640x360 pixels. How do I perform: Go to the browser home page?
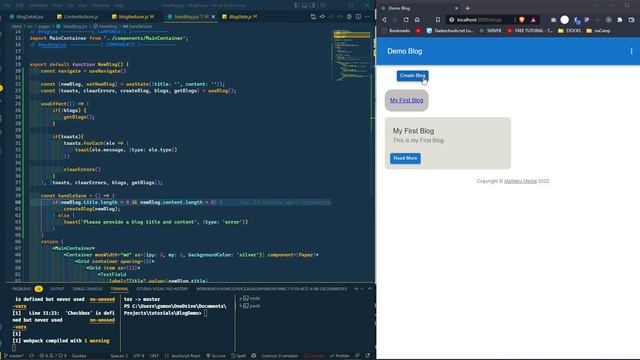coord(417,20)
